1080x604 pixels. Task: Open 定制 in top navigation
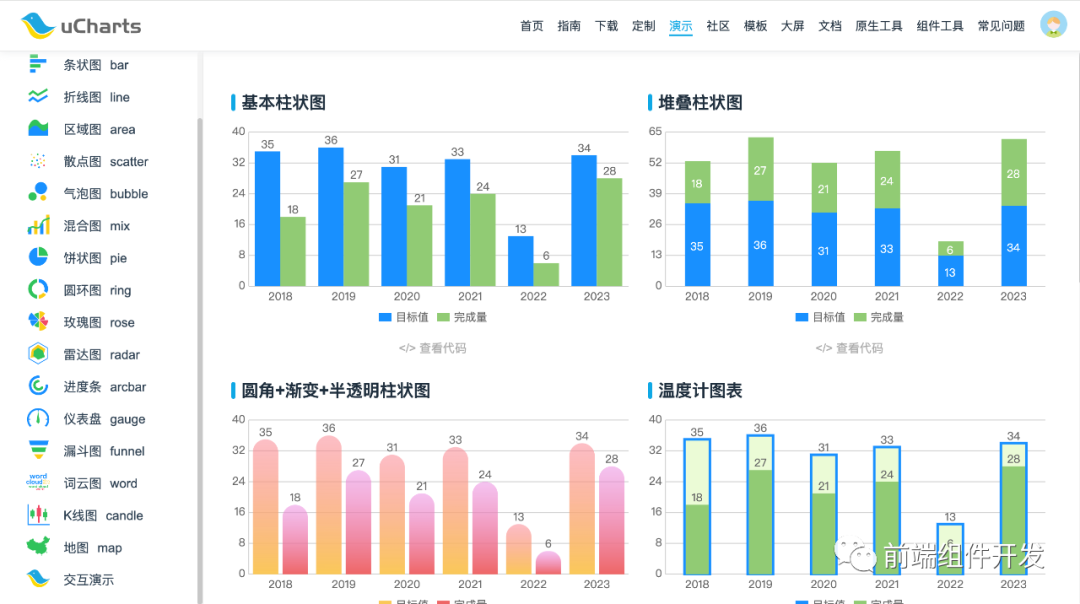click(643, 26)
